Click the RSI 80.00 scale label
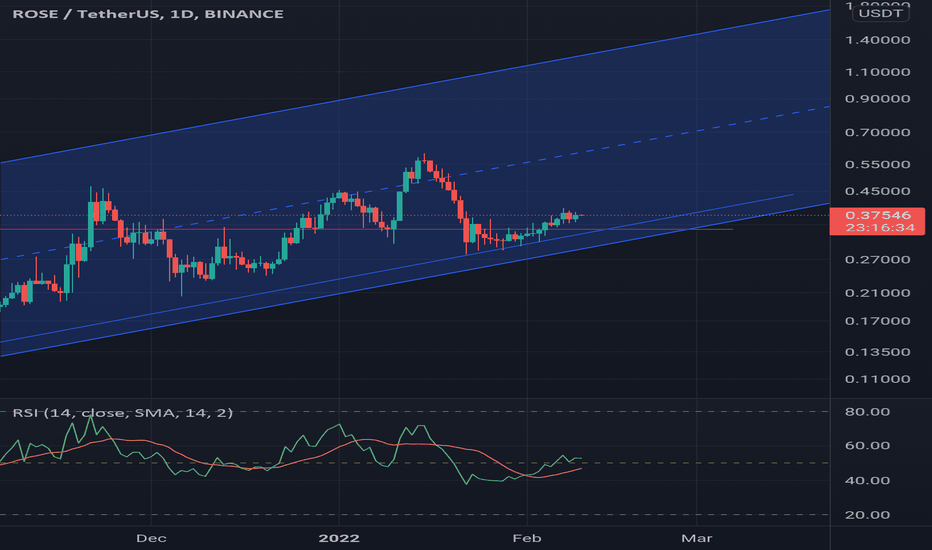This screenshot has height=550, width=932. click(x=867, y=411)
